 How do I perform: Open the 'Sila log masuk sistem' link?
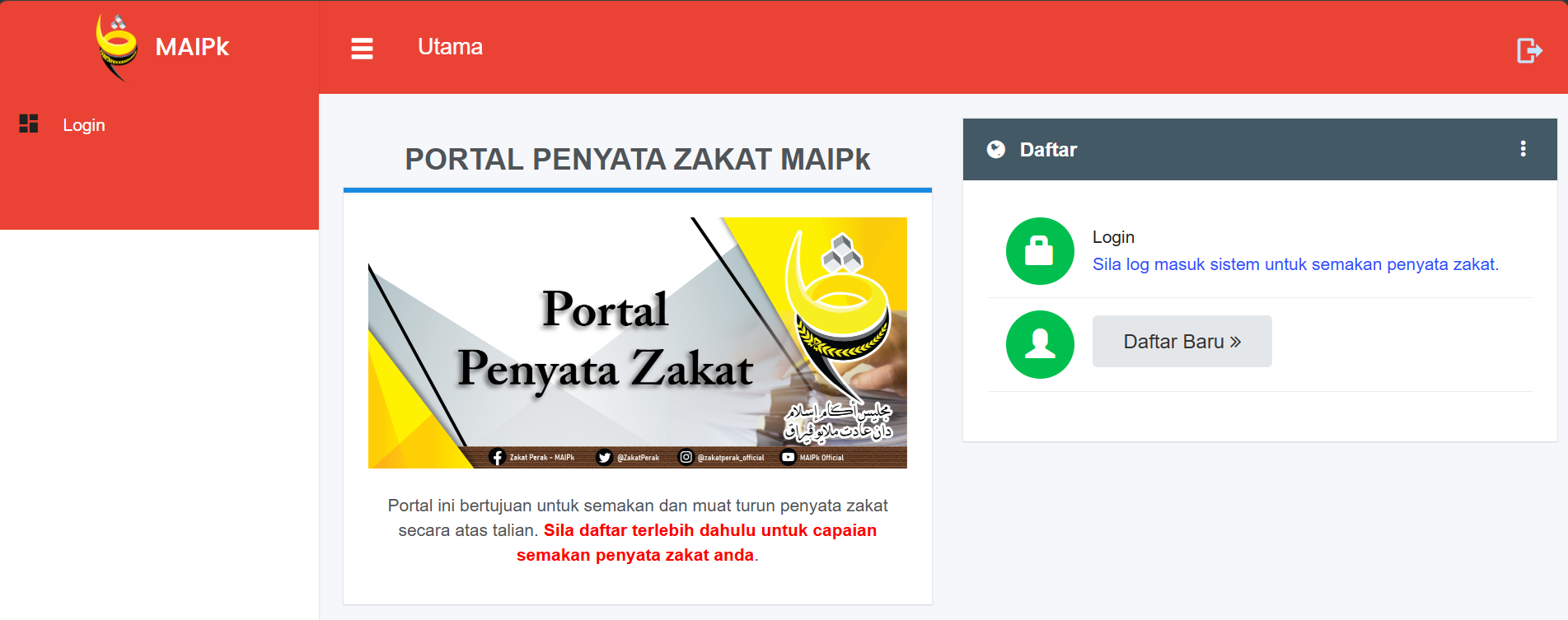coord(1294,264)
